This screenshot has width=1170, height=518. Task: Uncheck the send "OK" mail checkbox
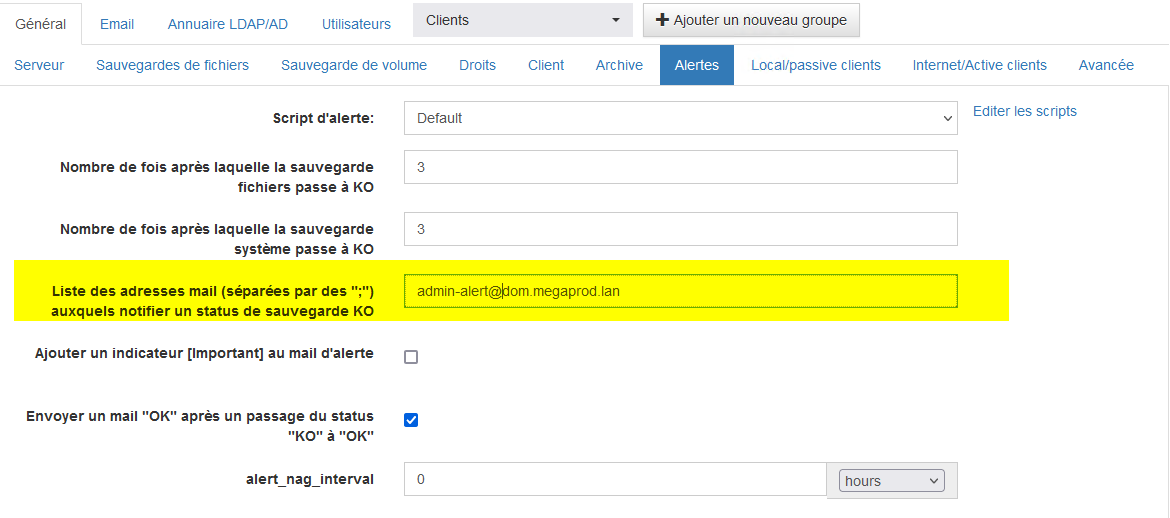[411, 420]
